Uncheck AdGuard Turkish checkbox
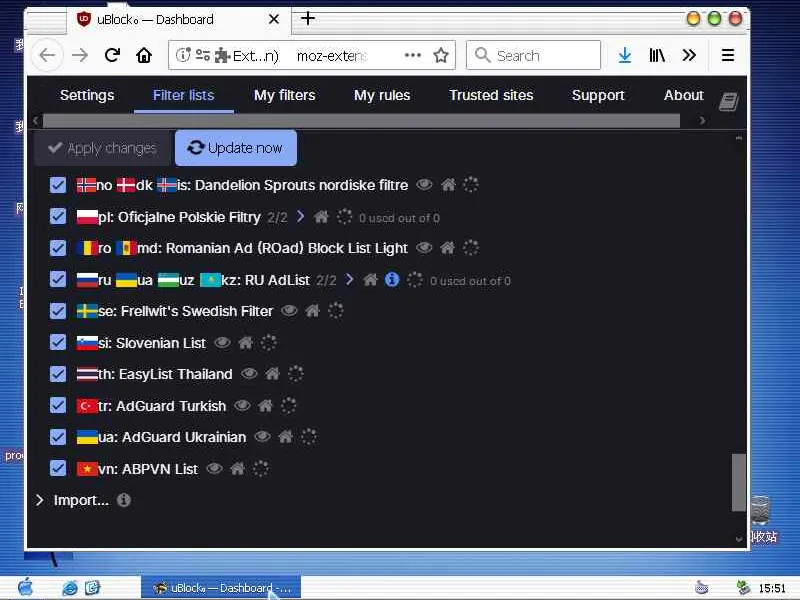This screenshot has width=800, height=600. coord(58,406)
